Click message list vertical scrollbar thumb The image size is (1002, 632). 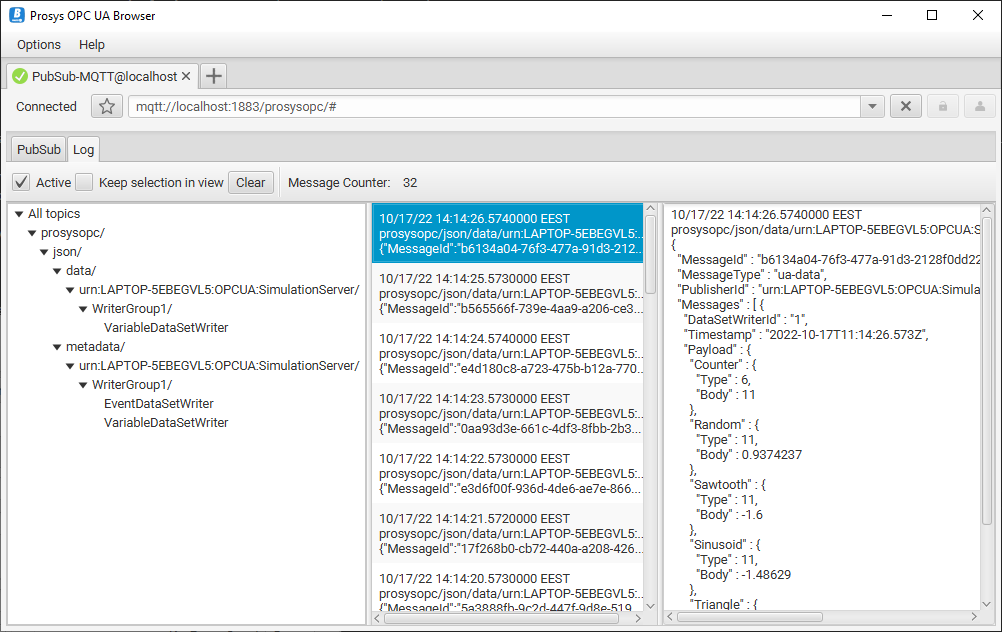(x=651, y=254)
